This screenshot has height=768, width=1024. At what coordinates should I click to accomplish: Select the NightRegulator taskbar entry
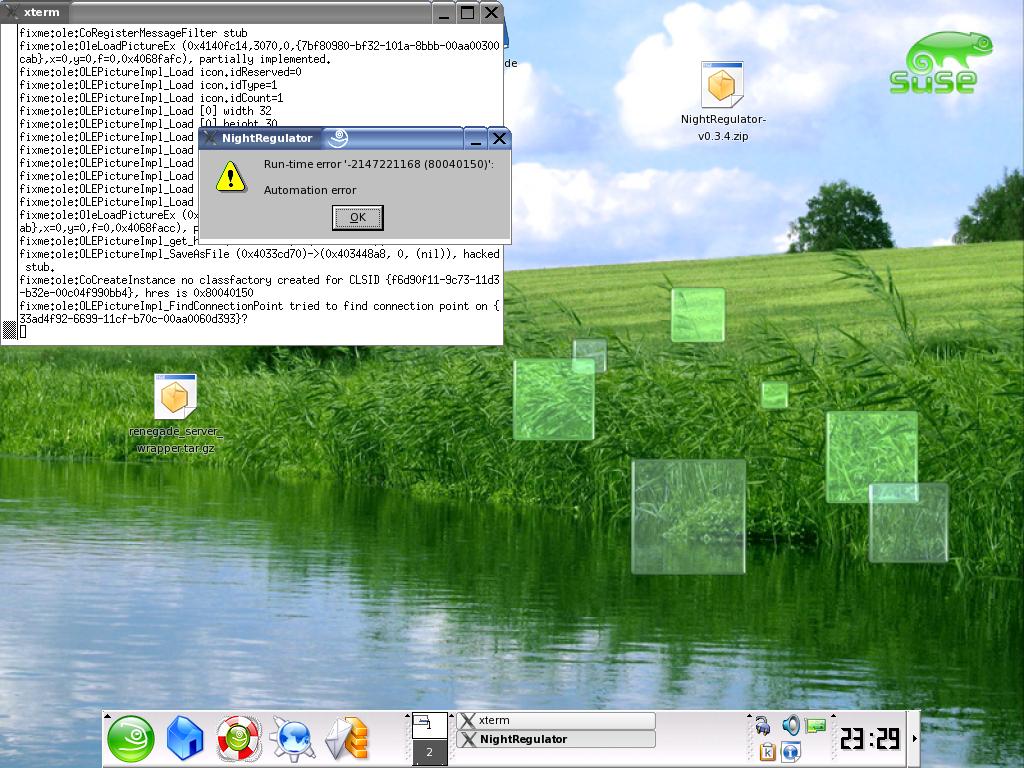(x=555, y=739)
